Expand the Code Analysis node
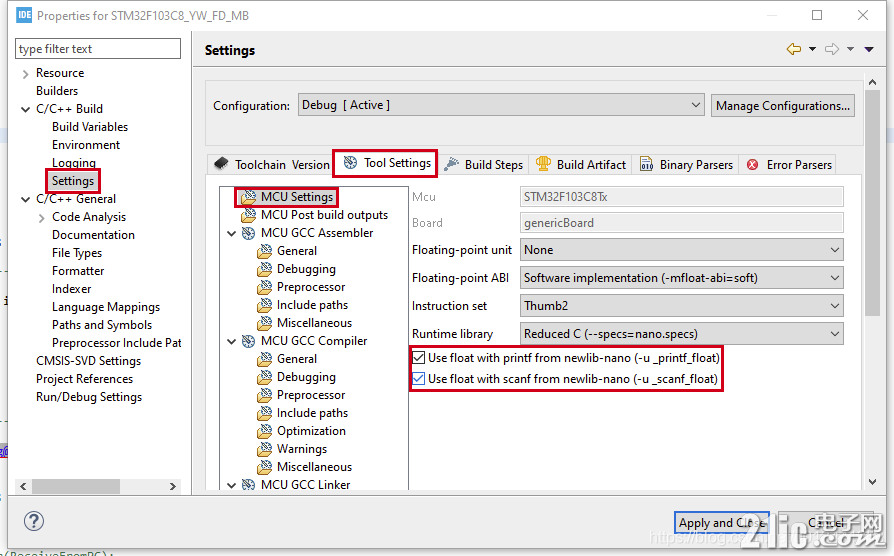Image resolution: width=894 pixels, height=556 pixels. tap(41, 218)
